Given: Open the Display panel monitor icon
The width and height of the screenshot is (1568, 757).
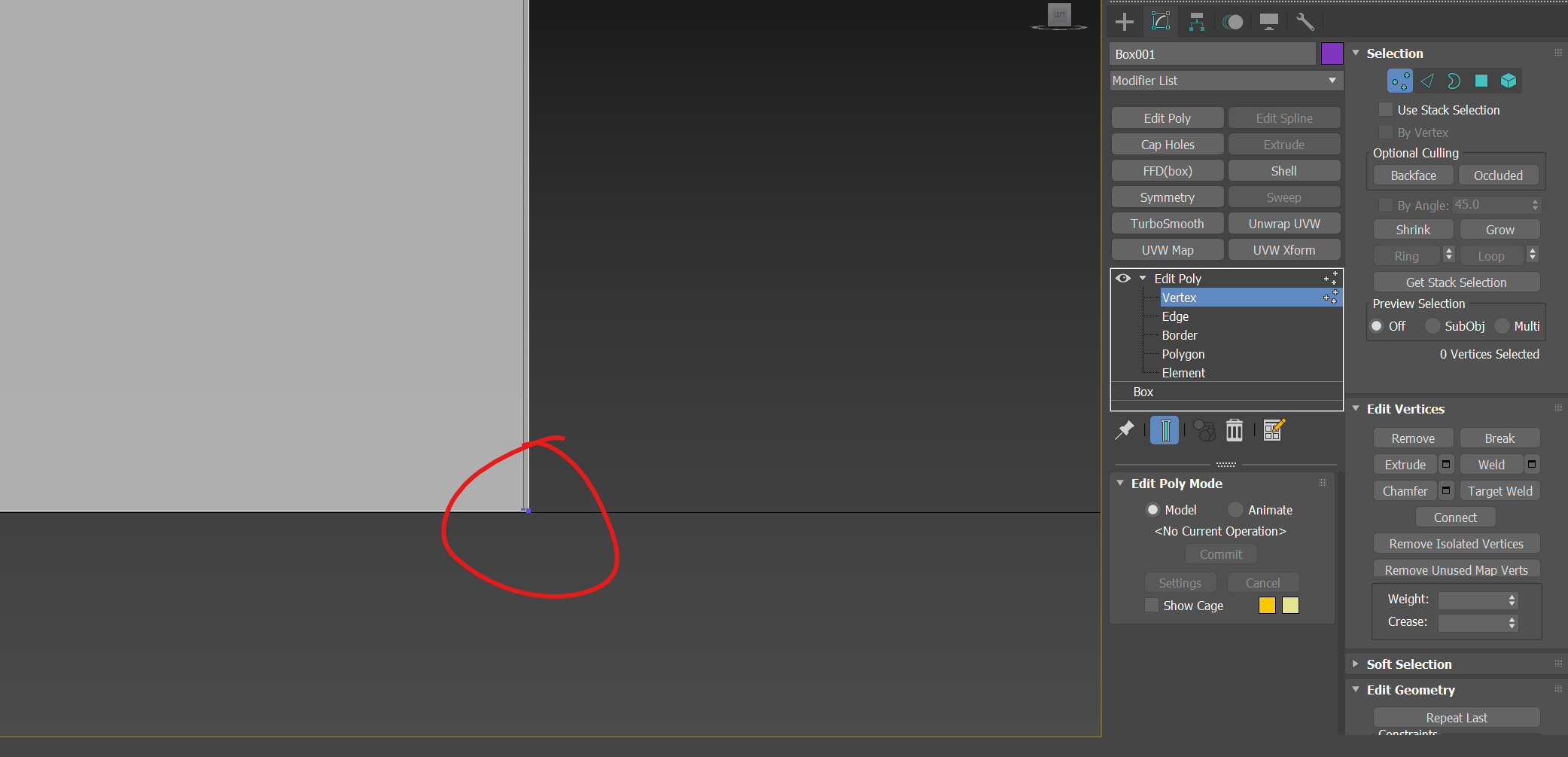Looking at the screenshot, I should [1269, 22].
